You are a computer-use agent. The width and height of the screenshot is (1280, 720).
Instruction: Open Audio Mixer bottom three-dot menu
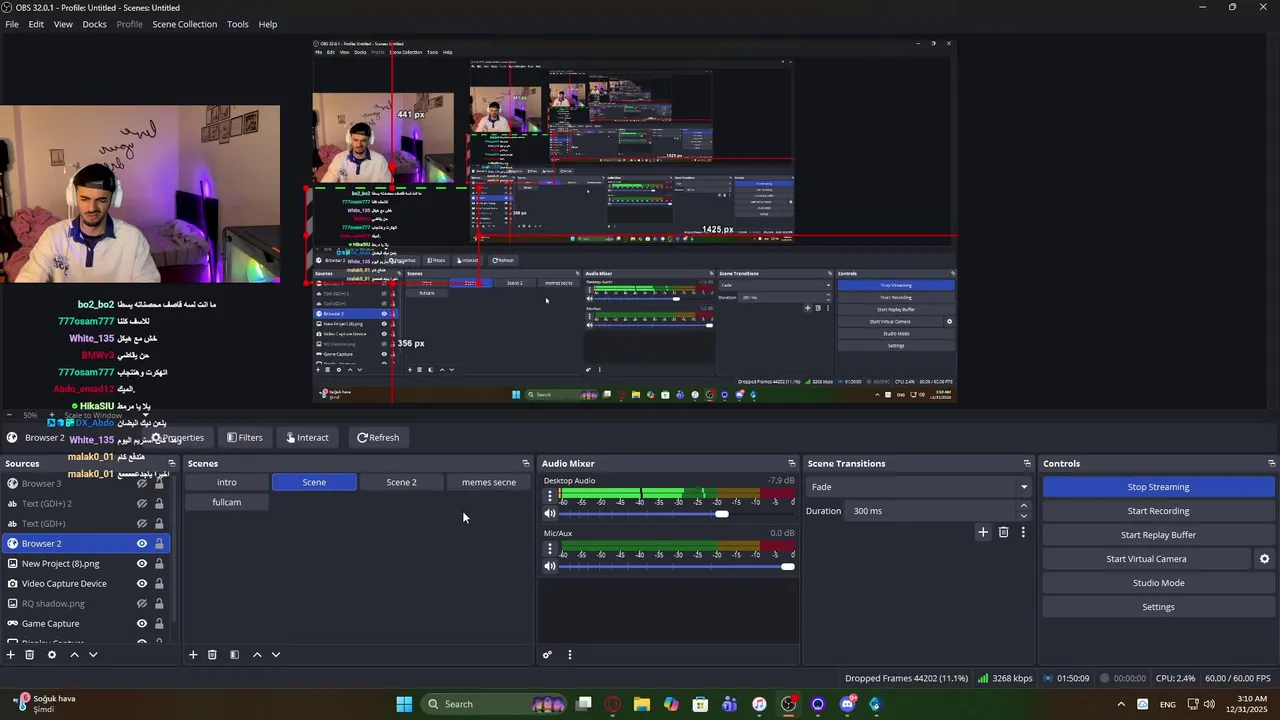[570, 655]
